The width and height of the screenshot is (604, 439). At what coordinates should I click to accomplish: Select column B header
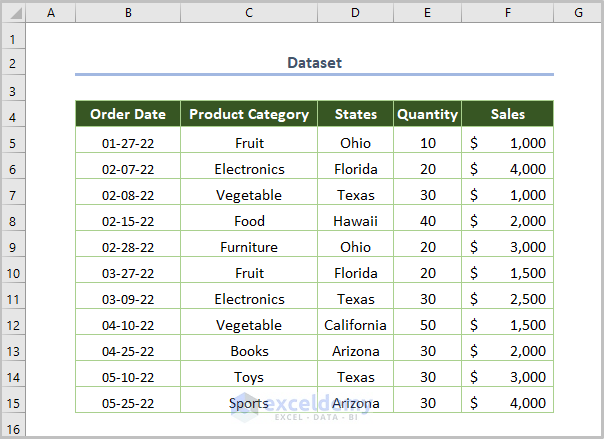[x=128, y=12]
